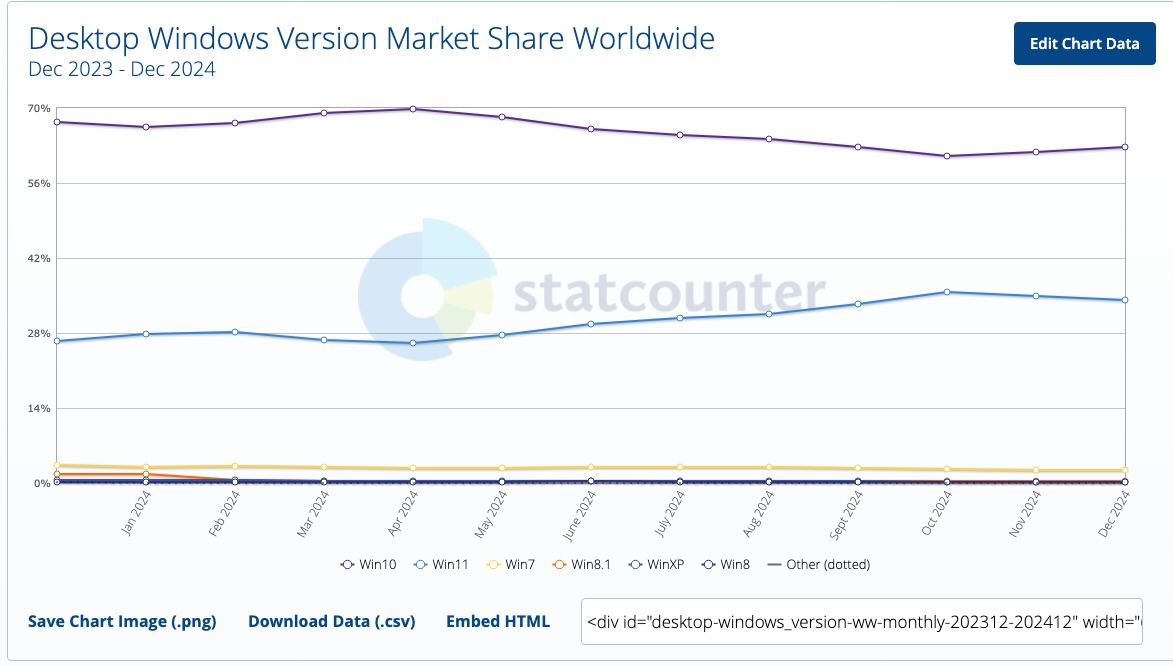Click Win8.1 data point for Jan 2024
This screenshot has height=666, width=1173.
pyautogui.click(x=146, y=474)
